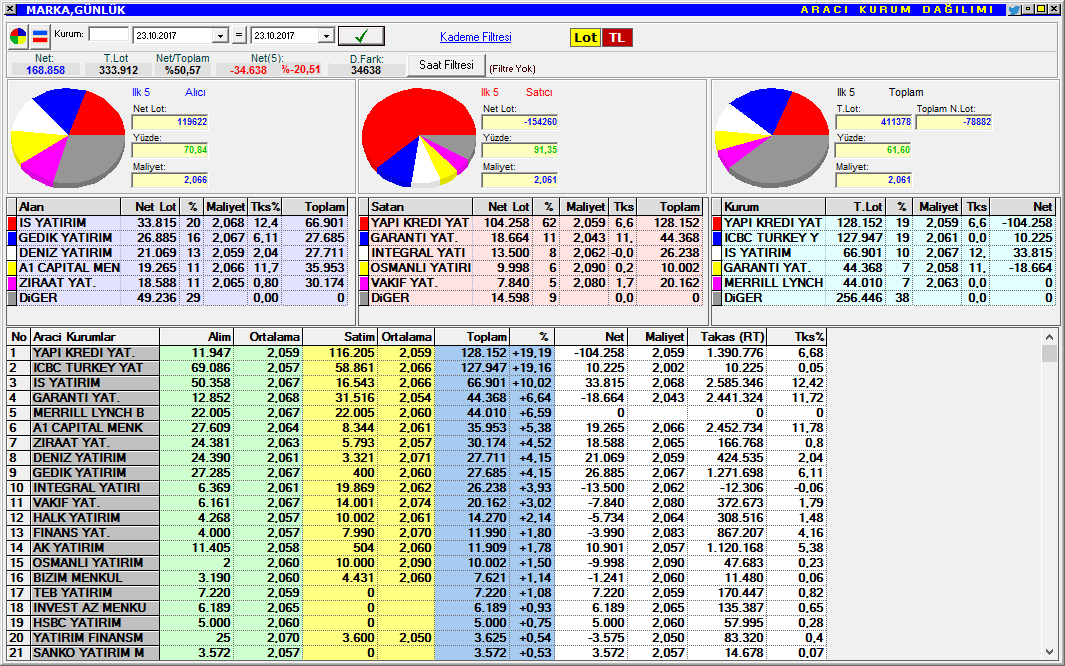Select INTEGRAL YATI row in the Satan table
The image size is (1065, 666).
point(530,253)
